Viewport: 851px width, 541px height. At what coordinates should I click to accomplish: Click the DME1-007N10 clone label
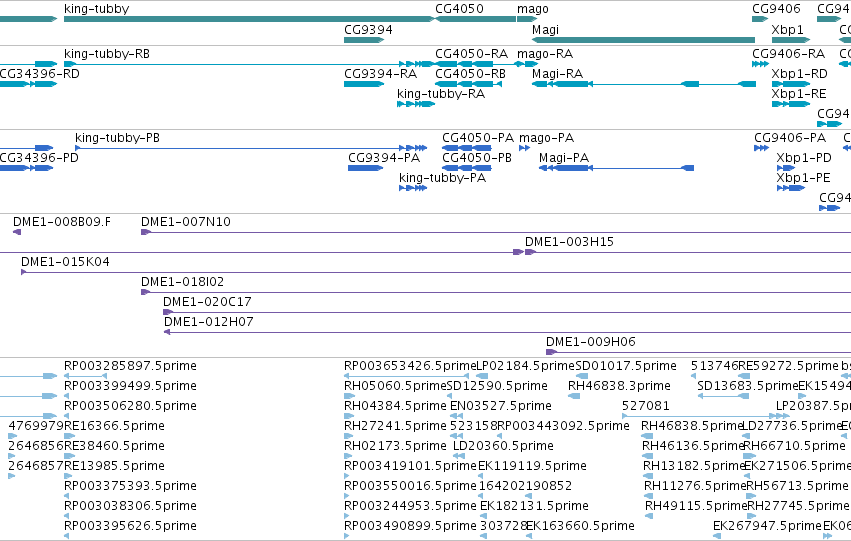point(186,222)
